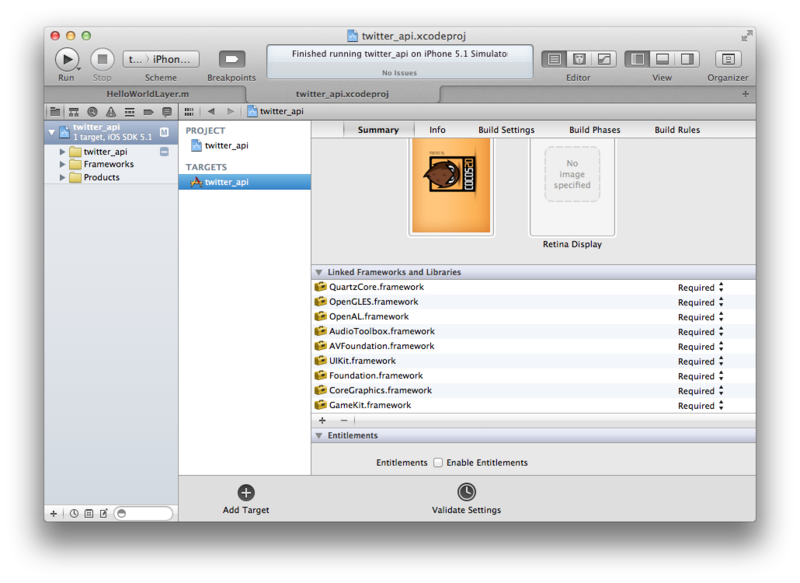Open the Organizer window

pyautogui.click(x=728, y=59)
